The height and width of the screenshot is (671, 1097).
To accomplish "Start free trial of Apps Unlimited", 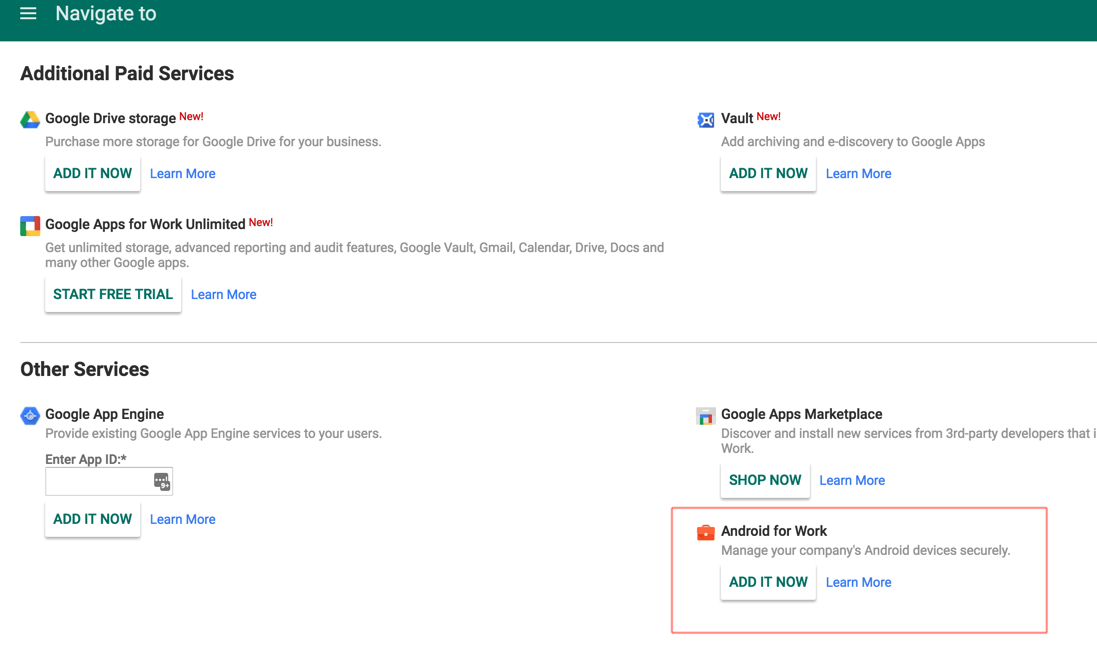I will (113, 295).
